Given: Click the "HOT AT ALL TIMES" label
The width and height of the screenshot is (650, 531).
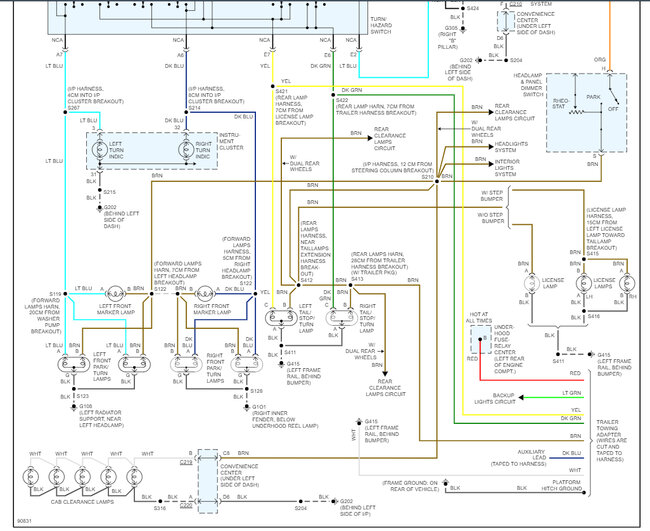Looking at the screenshot, I should (479, 318).
